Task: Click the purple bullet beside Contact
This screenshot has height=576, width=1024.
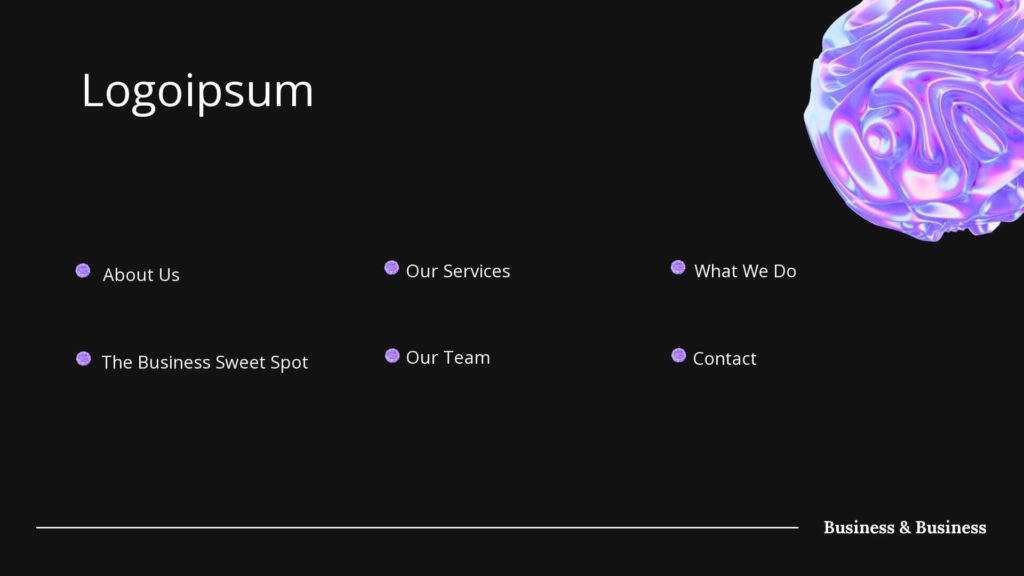Action: (679, 355)
